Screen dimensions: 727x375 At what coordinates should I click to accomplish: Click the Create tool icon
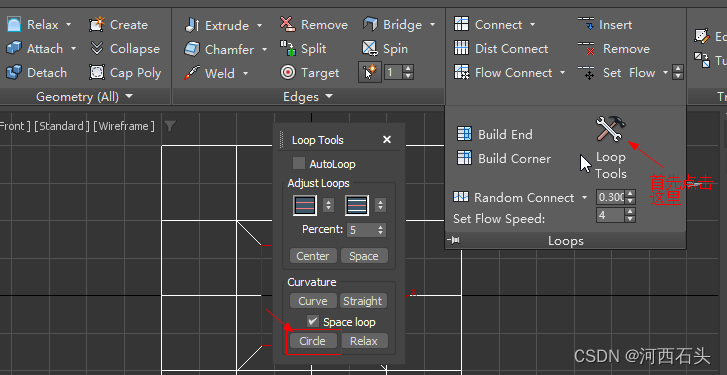click(x=97, y=25)
